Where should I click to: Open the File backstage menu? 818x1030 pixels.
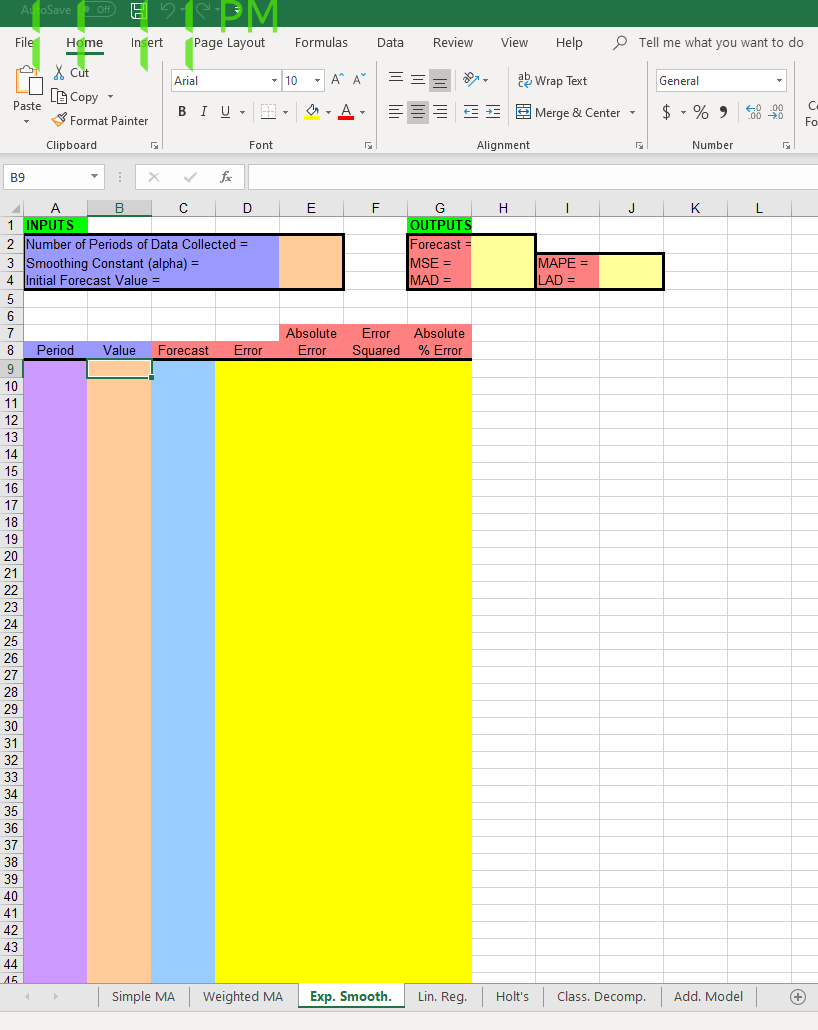24,43
